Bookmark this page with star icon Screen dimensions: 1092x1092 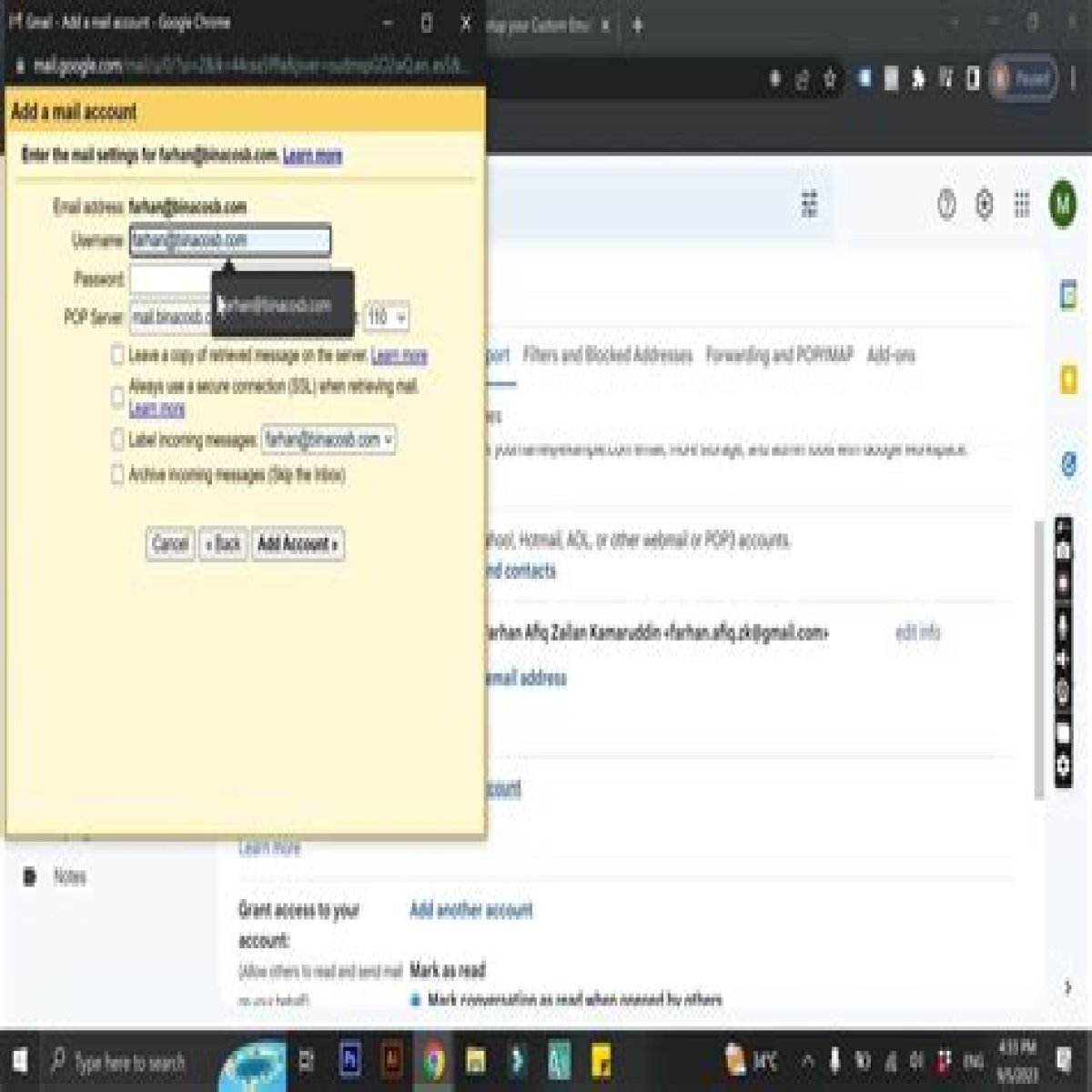click(x=830, y=80)
